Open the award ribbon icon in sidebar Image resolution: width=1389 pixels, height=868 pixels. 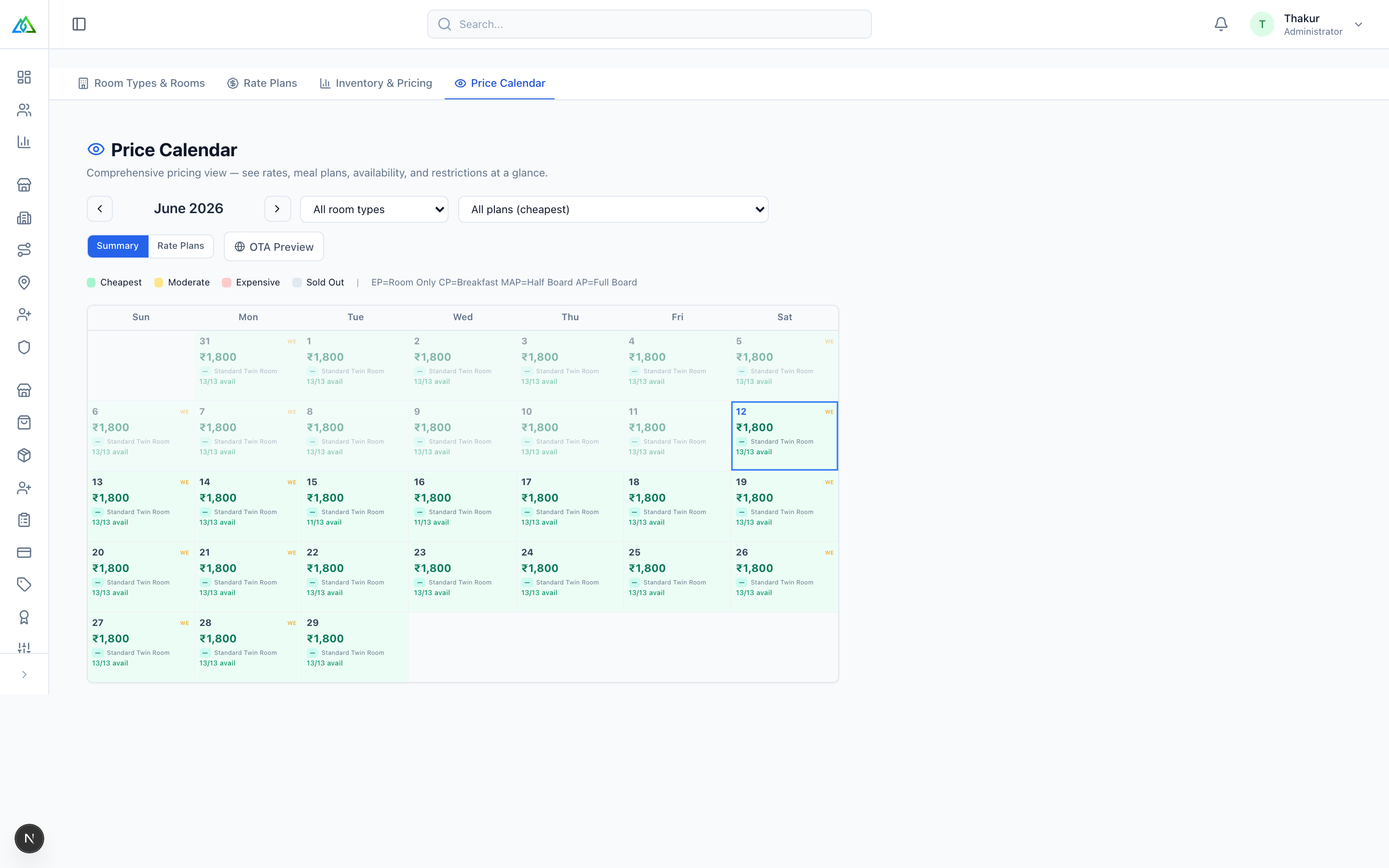point(24,617)
